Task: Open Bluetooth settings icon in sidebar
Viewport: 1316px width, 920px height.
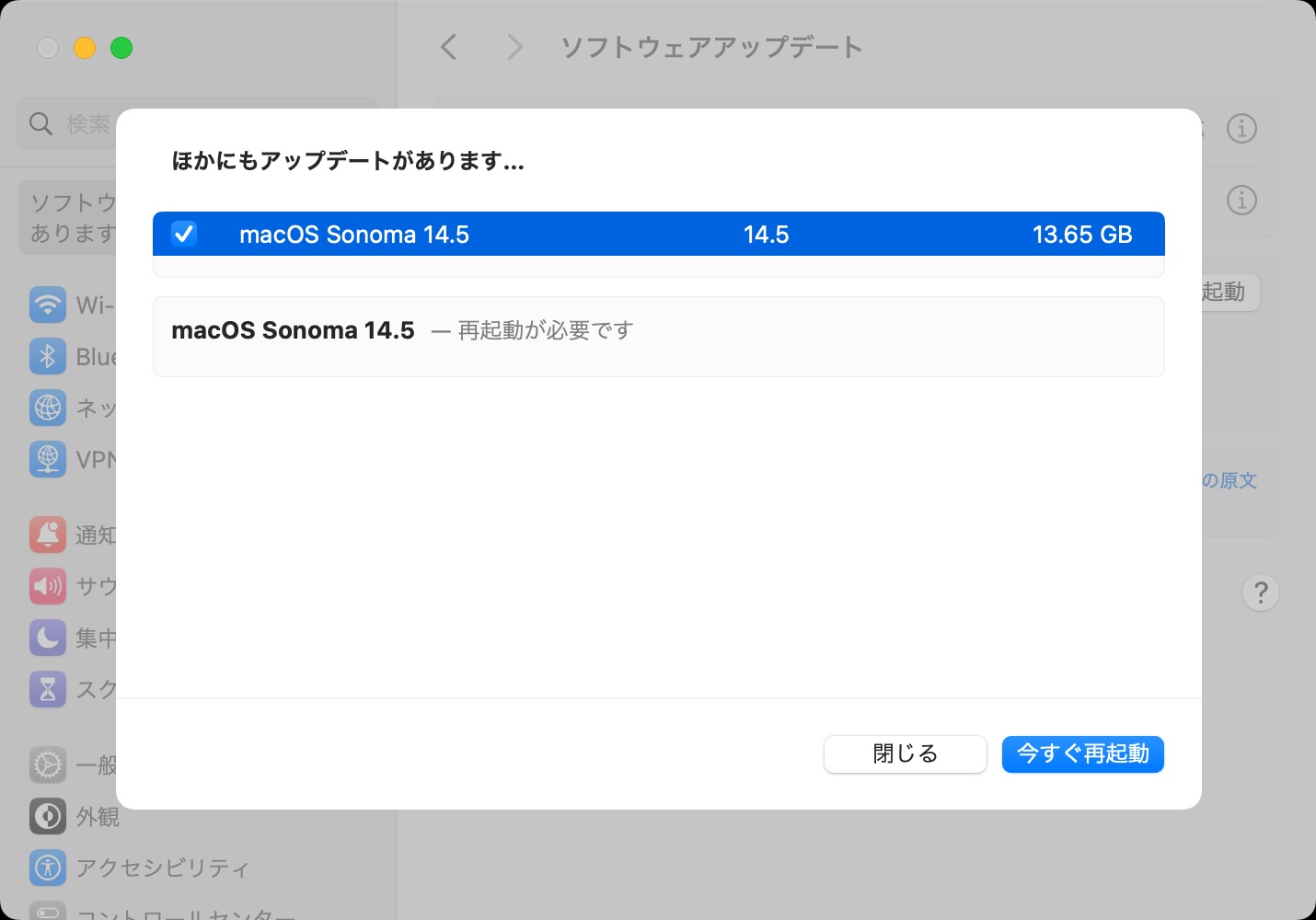Action: pyautogui.click(x=48, y=356)
